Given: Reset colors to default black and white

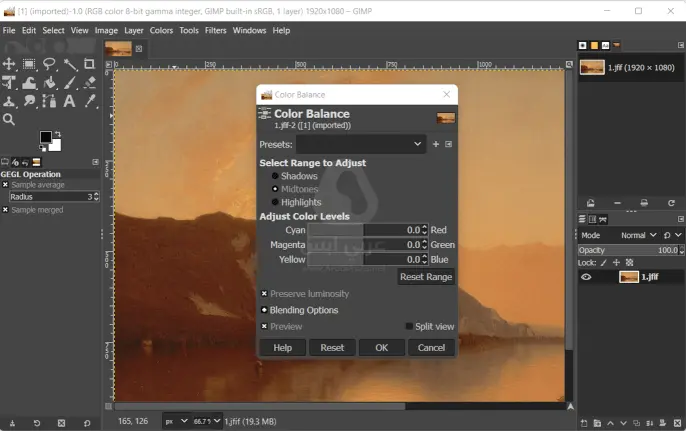Looking at the screenshot, I should pyautogui.click(x=42, y=149).
